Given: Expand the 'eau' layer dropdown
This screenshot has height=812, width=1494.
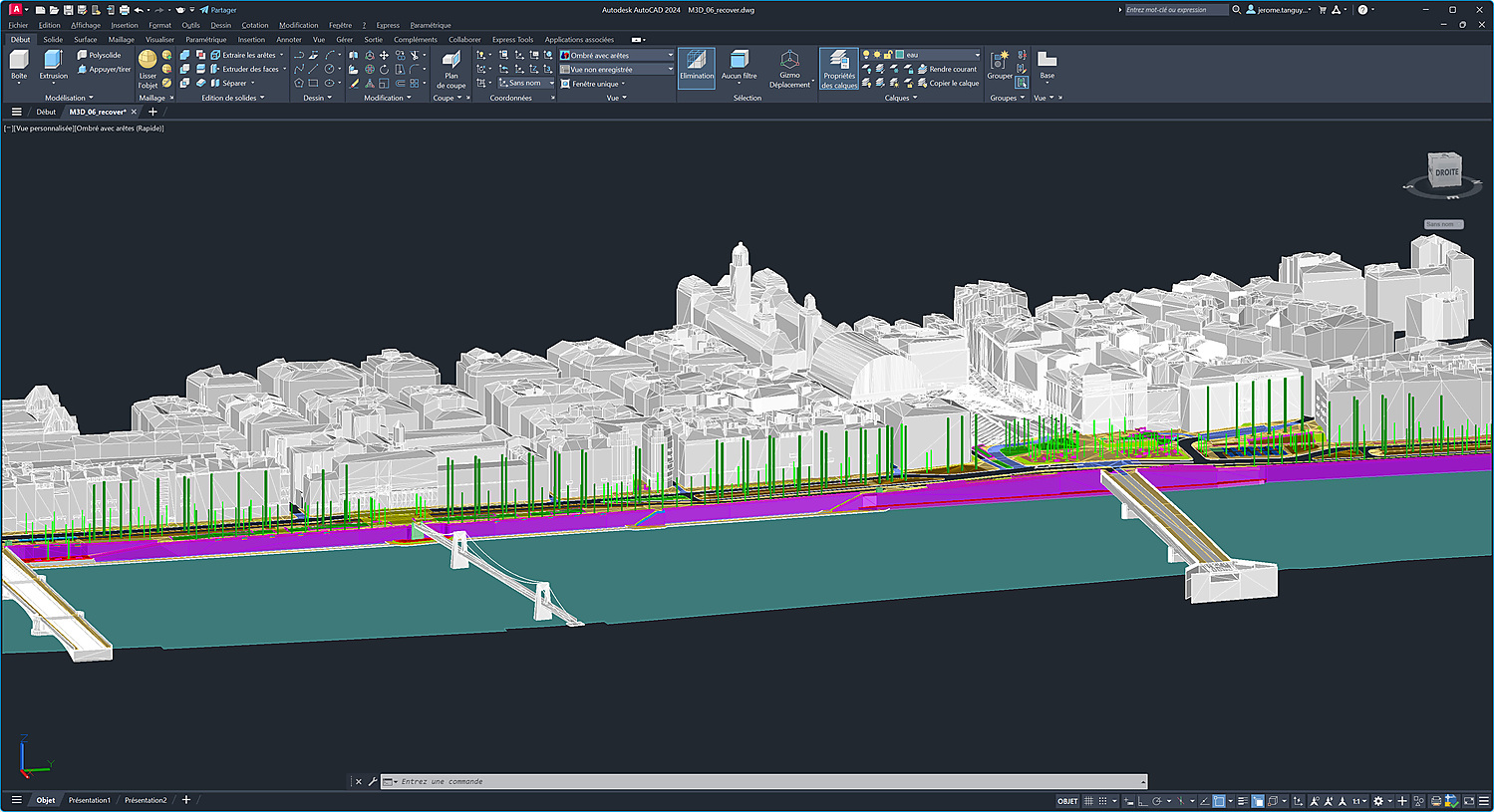Looking at the screenshot, I should point(976,55).
